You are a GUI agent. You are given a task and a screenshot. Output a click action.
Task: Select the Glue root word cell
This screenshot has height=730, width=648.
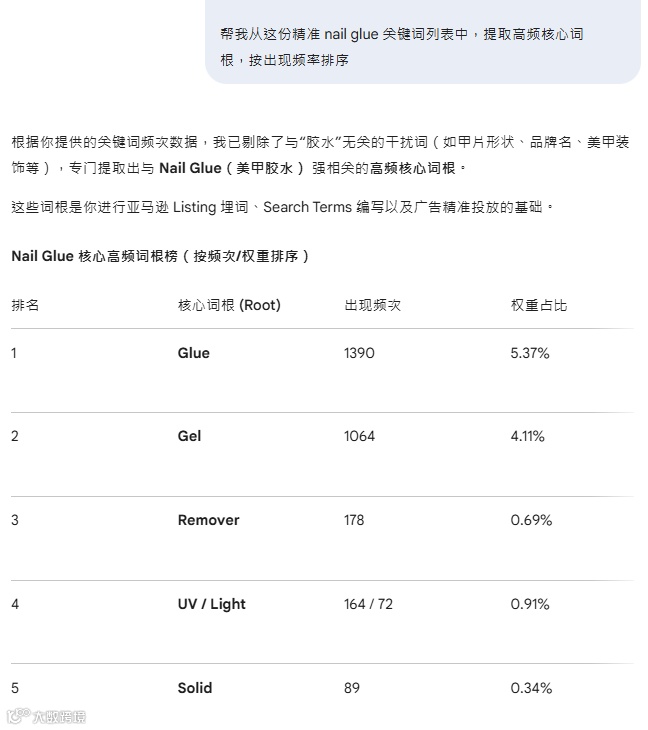click(194, 353)
